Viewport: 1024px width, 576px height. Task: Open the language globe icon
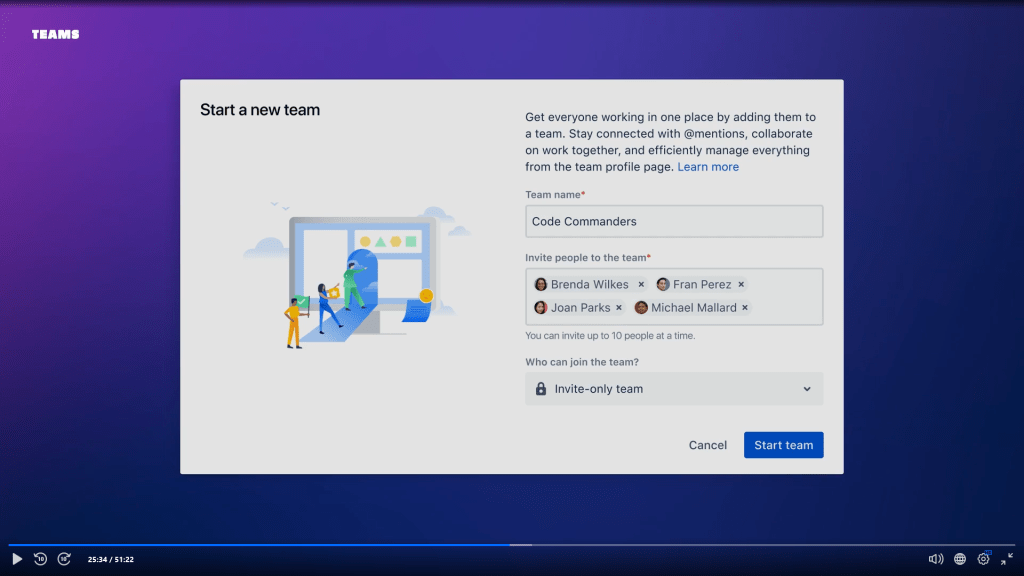[960, 559]
